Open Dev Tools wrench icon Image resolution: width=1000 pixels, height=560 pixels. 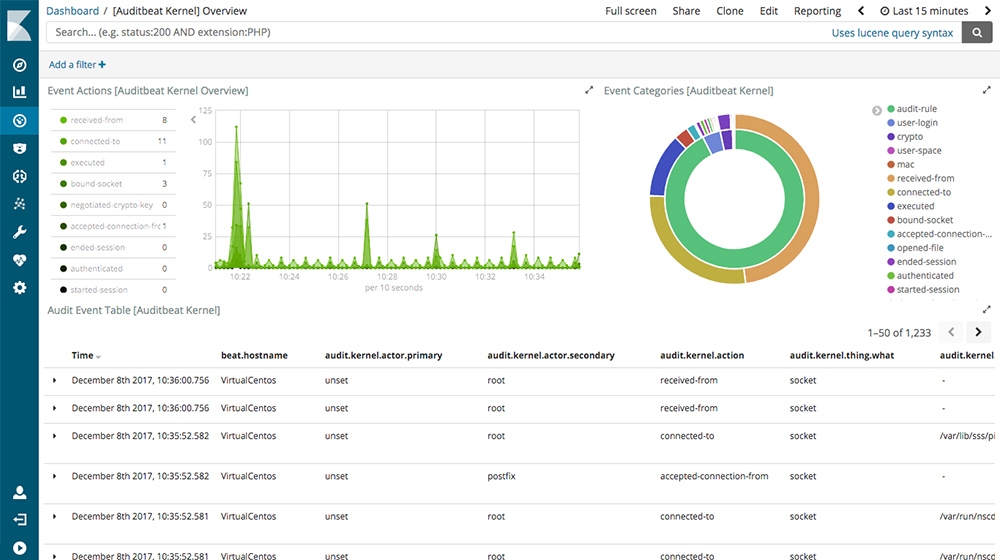[x=20, y=232]
